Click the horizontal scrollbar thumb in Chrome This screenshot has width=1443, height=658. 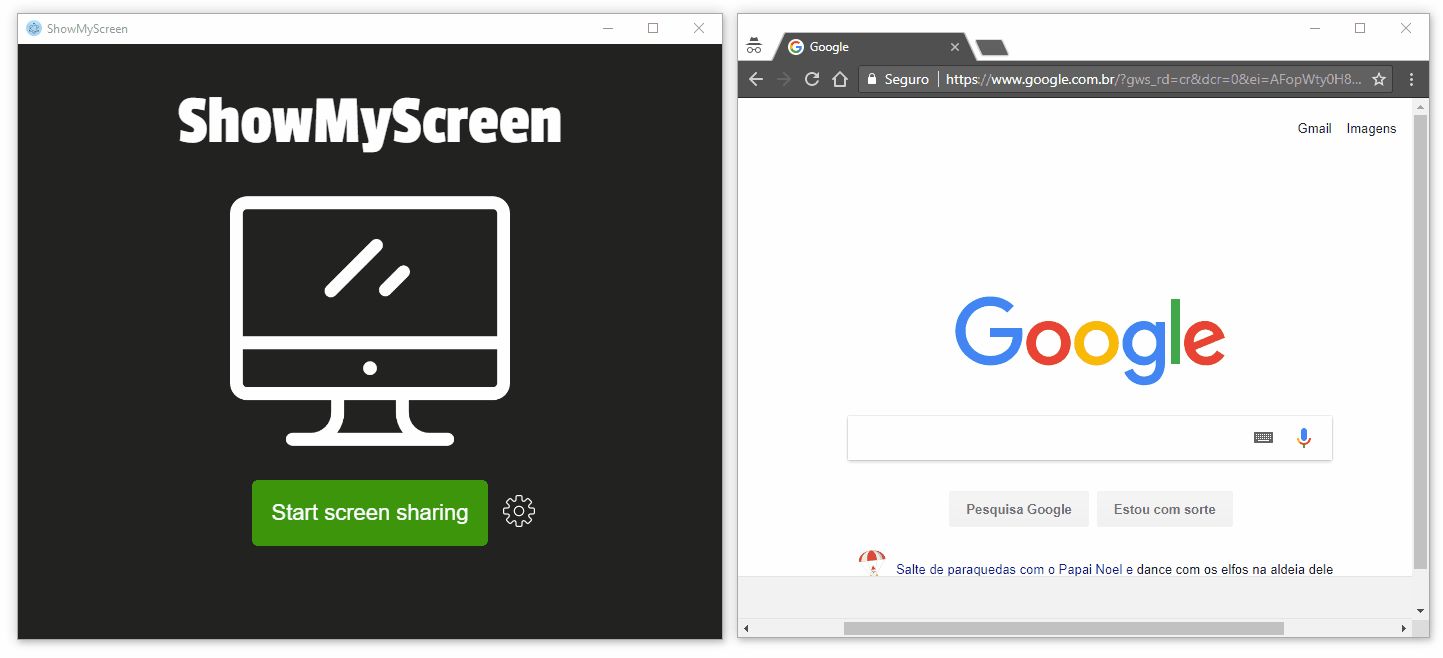tap(1063, 628)
